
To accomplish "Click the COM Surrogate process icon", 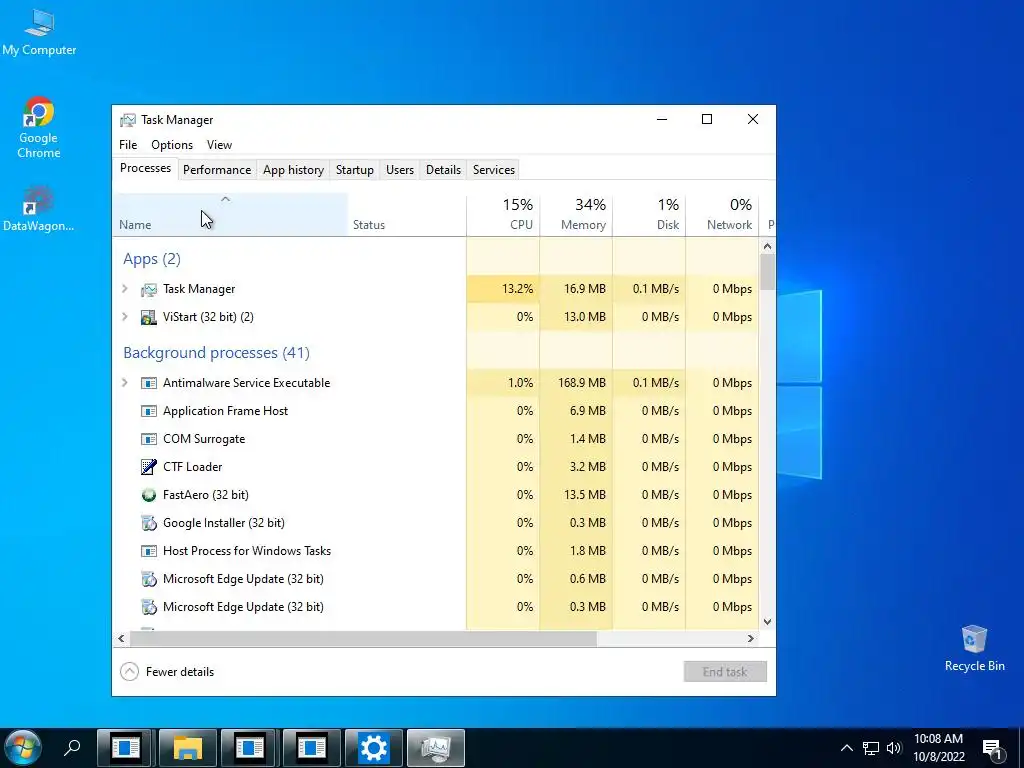I will tap(149, 440).
